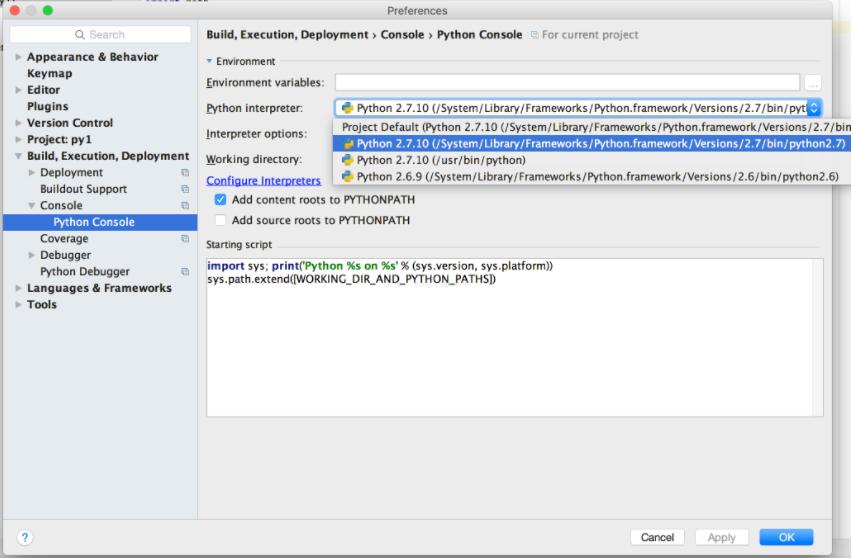This screenshot has height=558, width=853.
Task: Expand Appearance & Behavior section
Action: [x=18, y=57]
